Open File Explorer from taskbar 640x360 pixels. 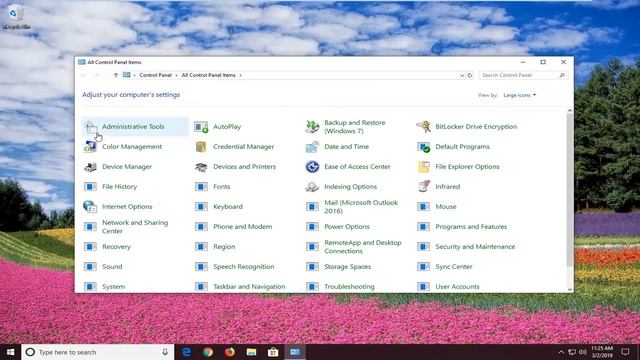(251, 352)
